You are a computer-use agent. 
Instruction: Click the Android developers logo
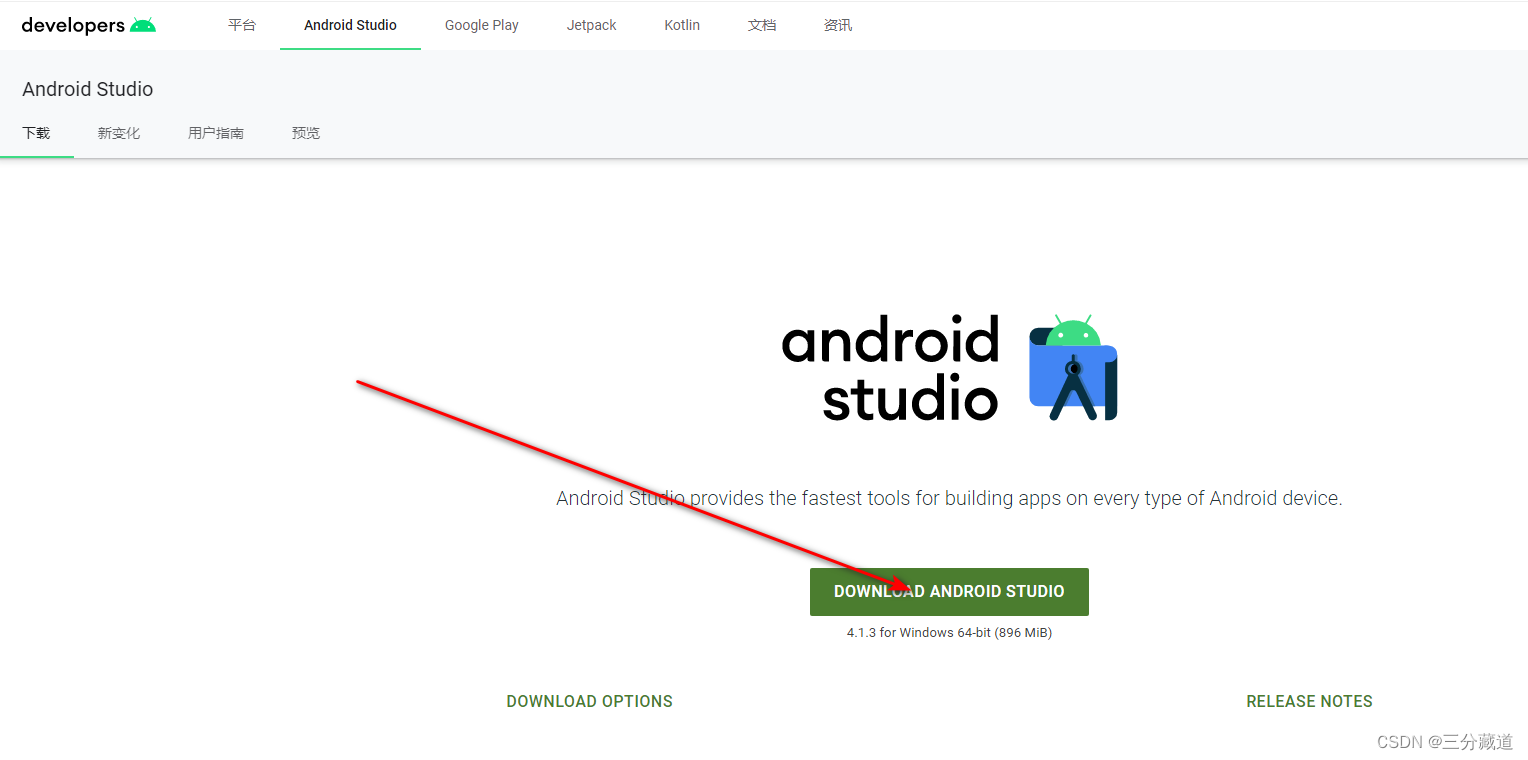pos(89,25)
